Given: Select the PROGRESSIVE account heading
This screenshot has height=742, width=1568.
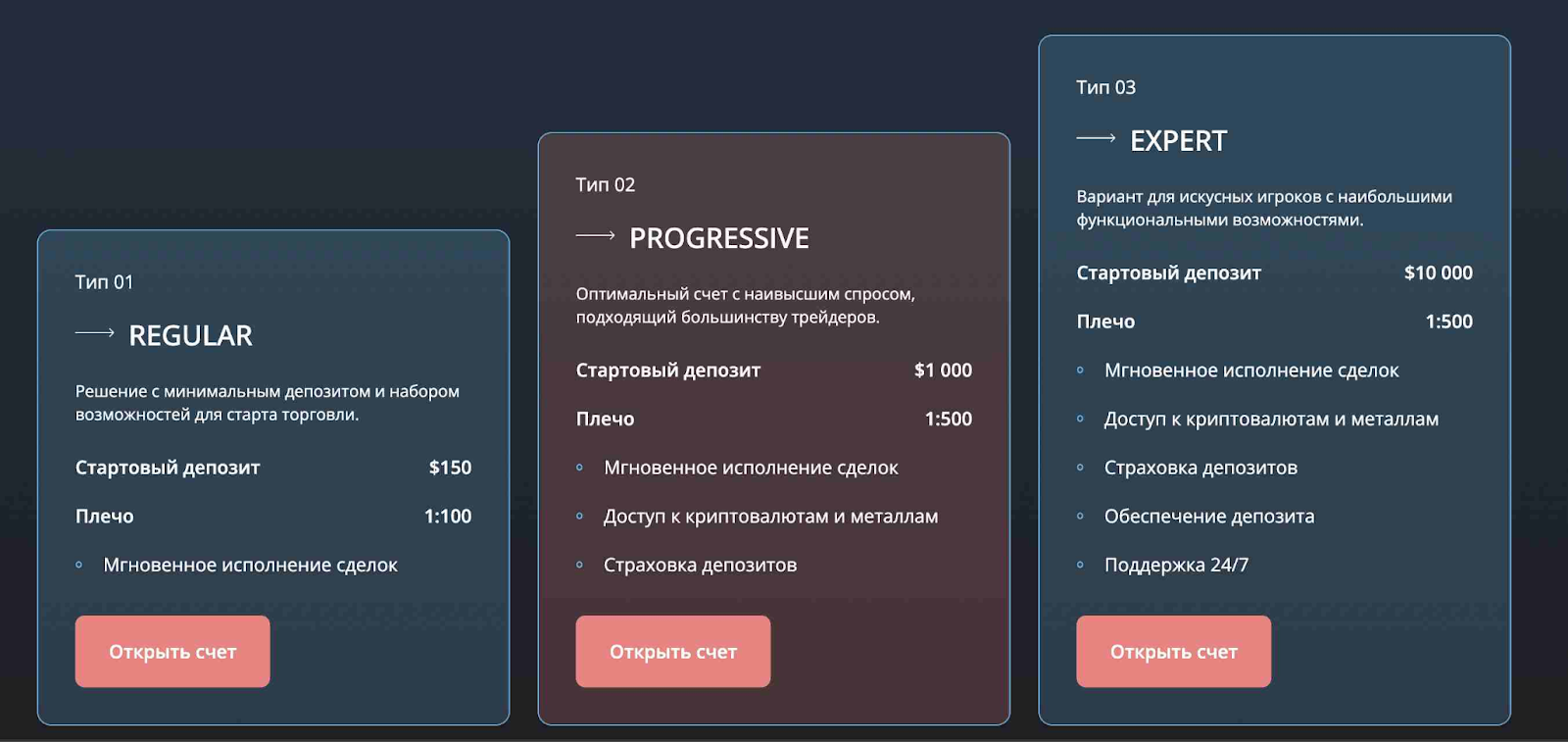Looking at the screenshot, I should tap(718, 238).
